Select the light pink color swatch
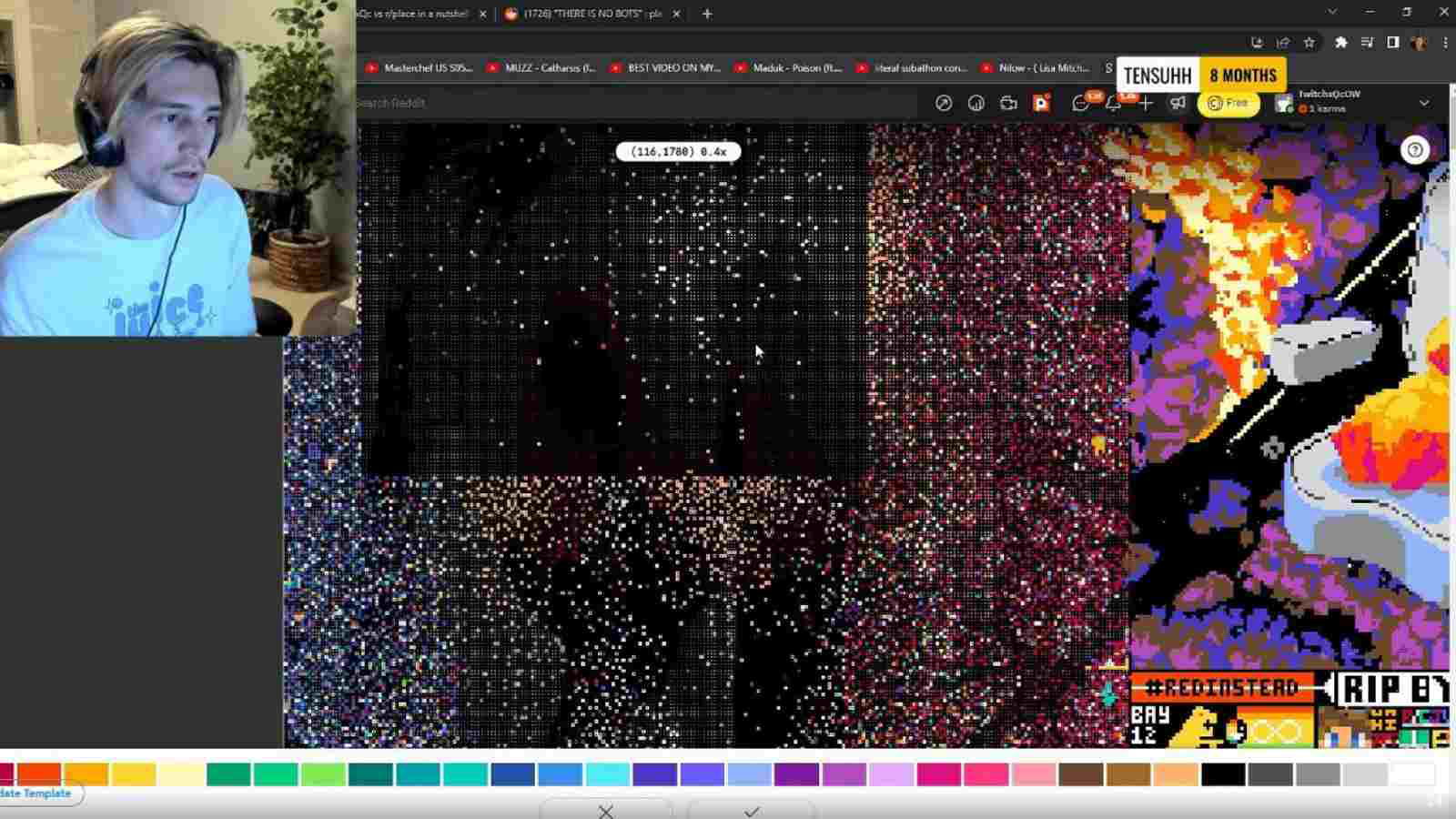The height and width of the screenshot is (819, 1456). tap(1033, 774)
